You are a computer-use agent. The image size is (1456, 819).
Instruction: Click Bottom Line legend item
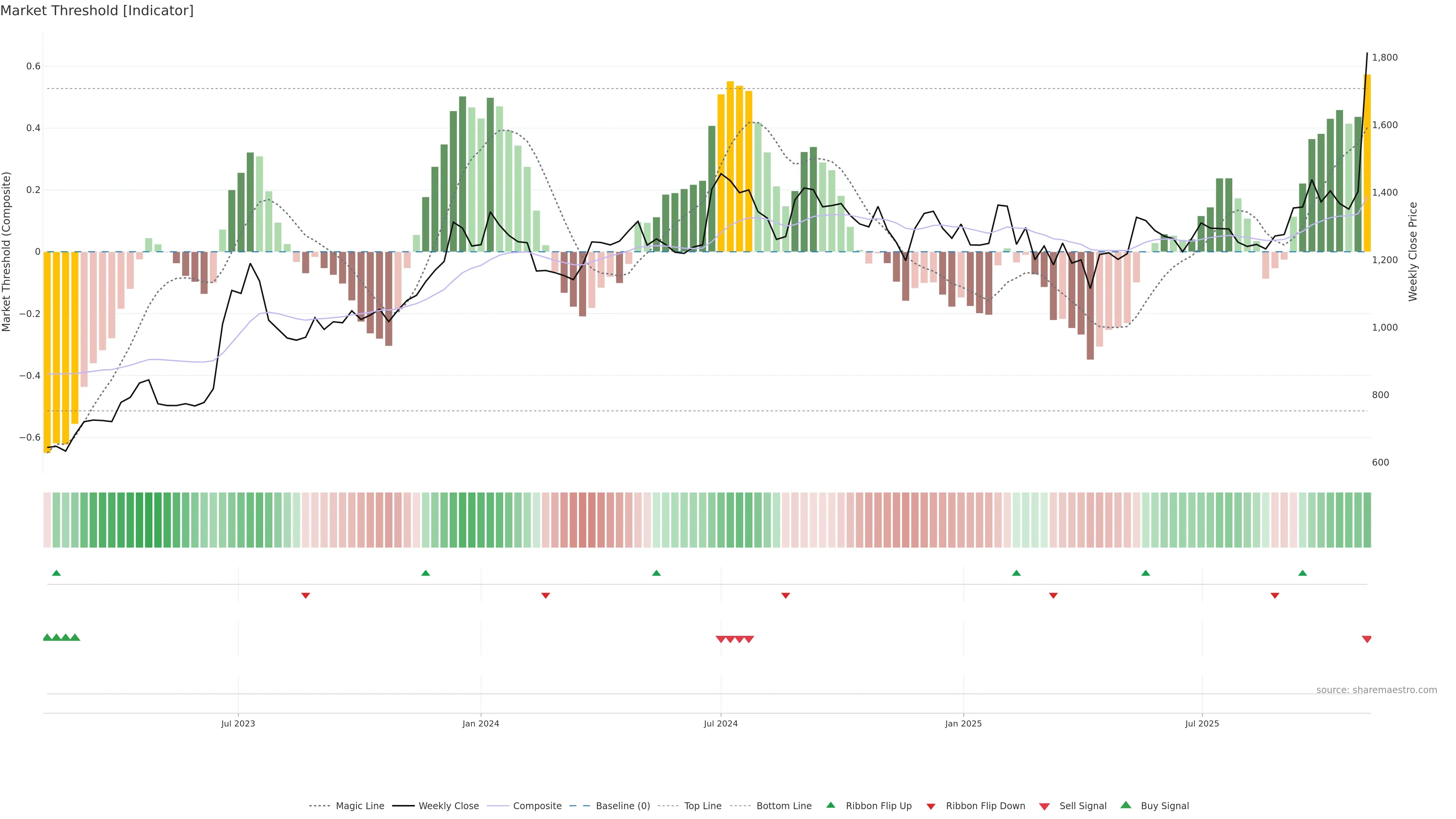[x=783, y=806]
